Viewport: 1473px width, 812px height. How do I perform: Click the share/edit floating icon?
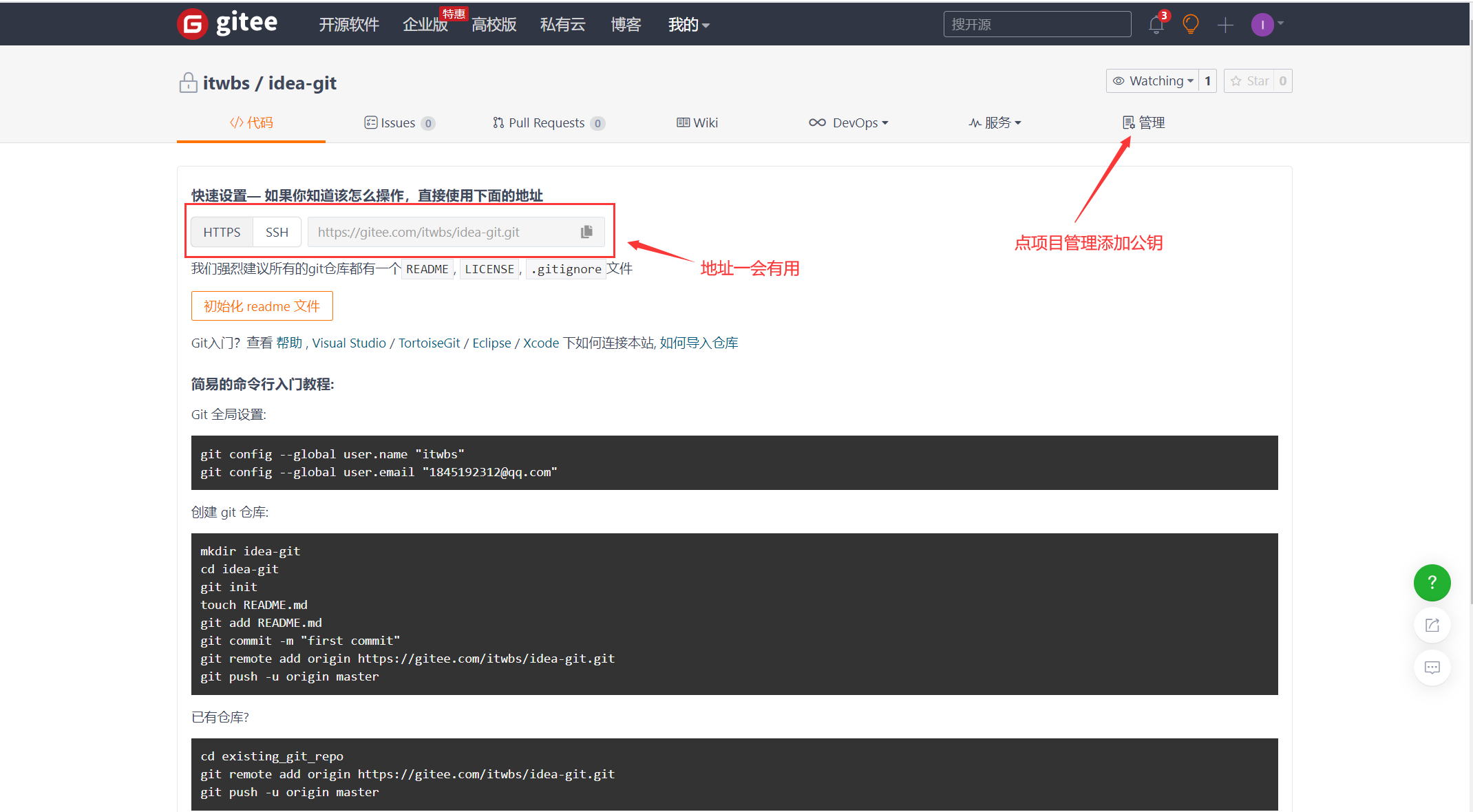pyautogui.click(x=1432, y=626)
